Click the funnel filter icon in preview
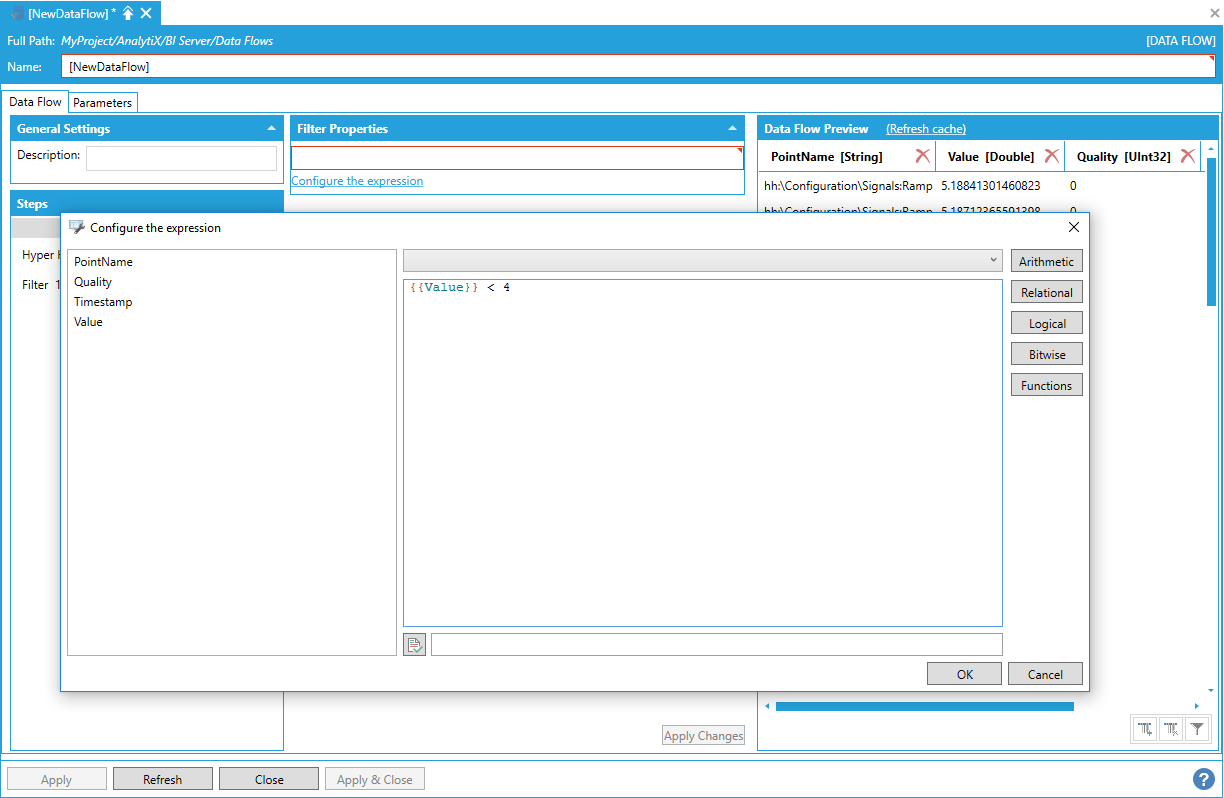The height and width of the screenshot is (798, 1224). (x=1197, y=729)
